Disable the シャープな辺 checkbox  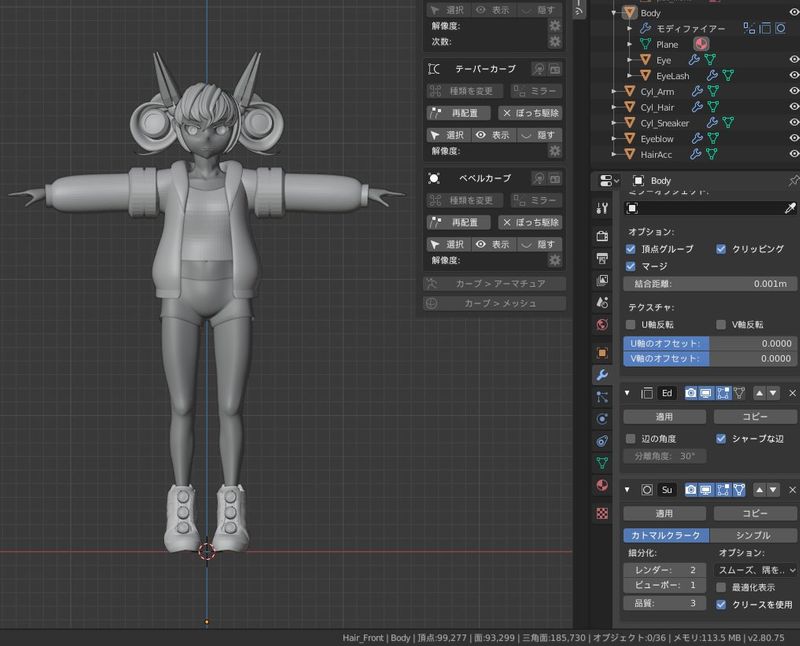[x=721, y=438]
